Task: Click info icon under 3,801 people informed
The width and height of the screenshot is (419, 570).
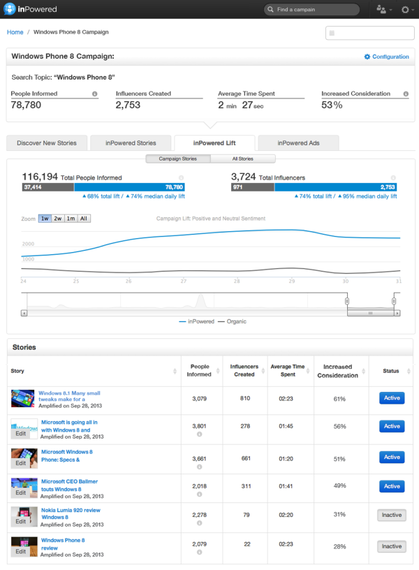Action: tap(199, 434)
